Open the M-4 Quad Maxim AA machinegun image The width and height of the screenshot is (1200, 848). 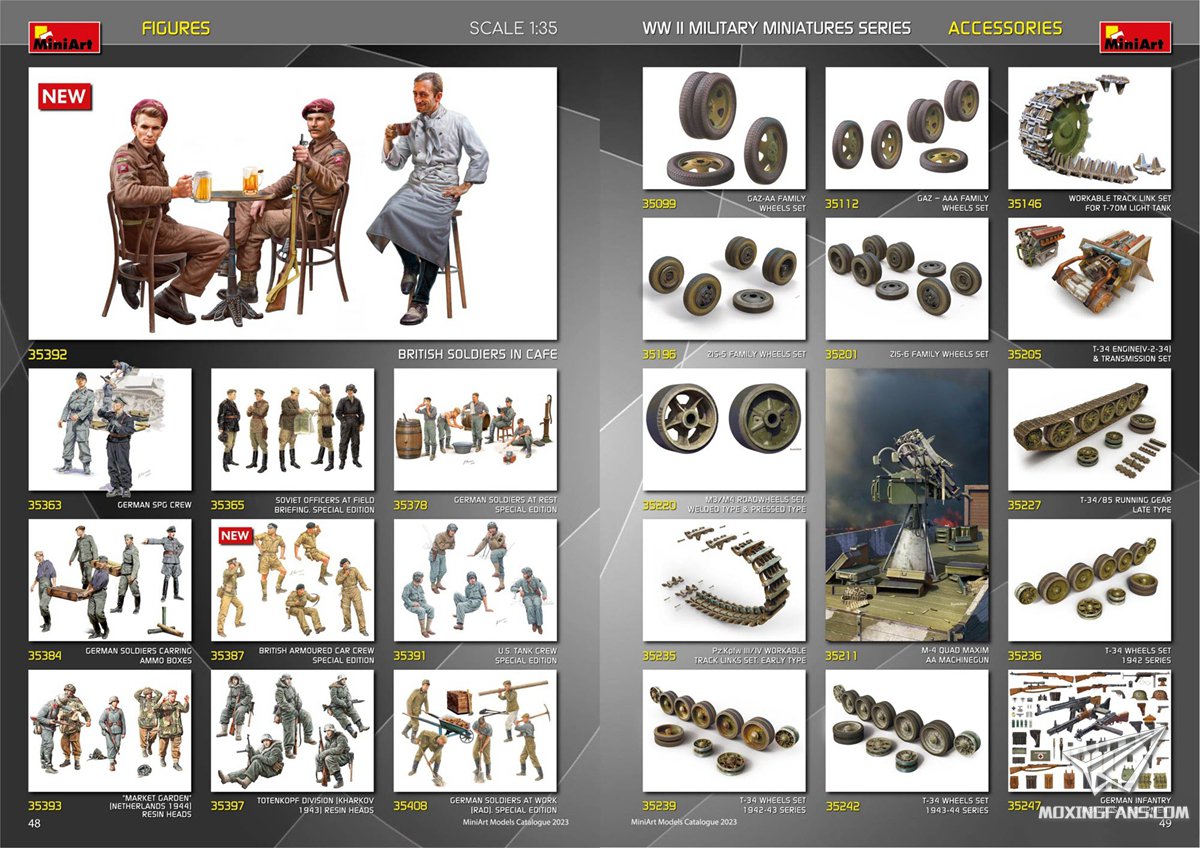tap(907, 505)
